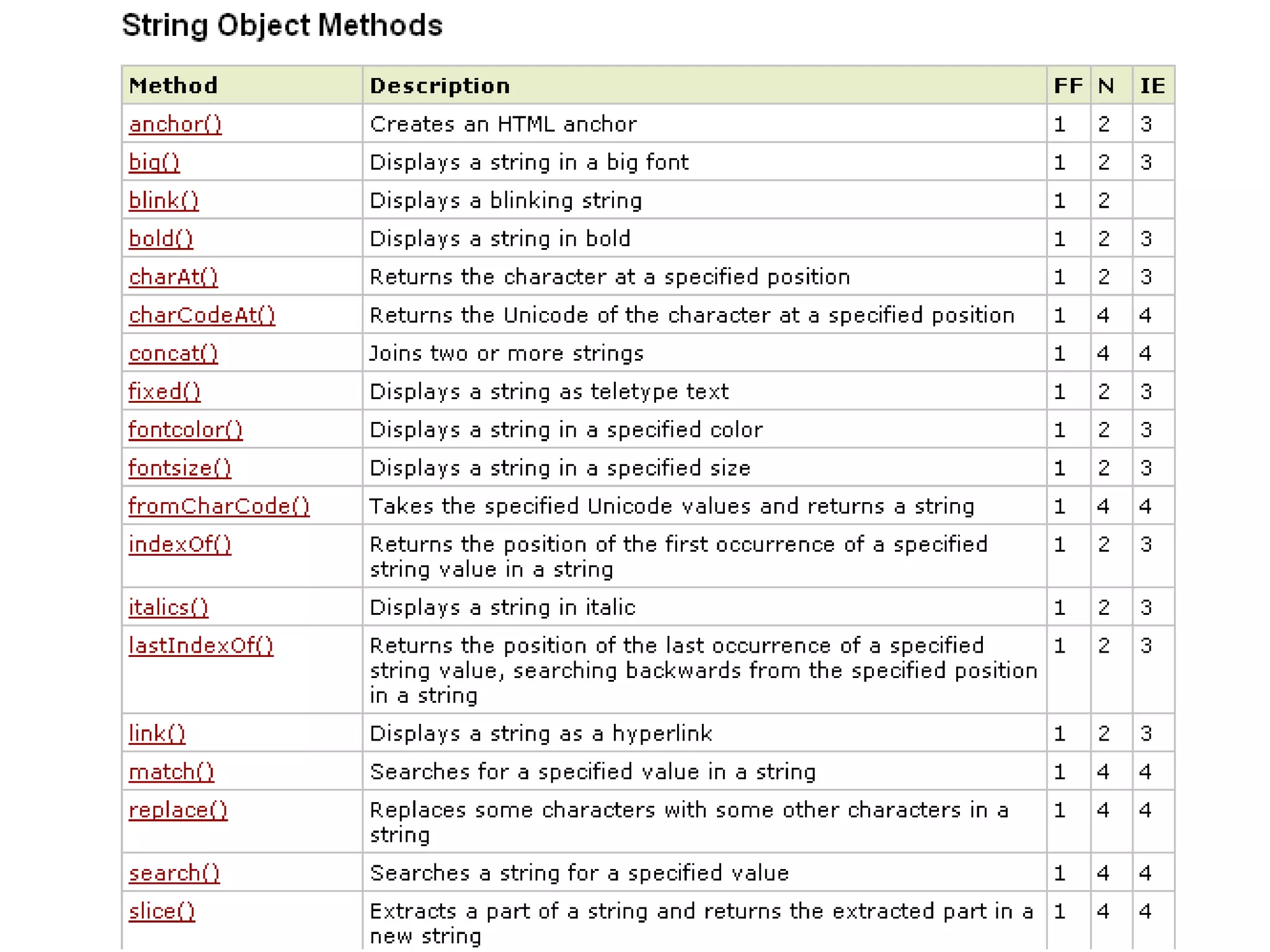Click the fixed() method link
Image resolution: width=1270 pixels, height=952 pixels.
pos(164,392)
